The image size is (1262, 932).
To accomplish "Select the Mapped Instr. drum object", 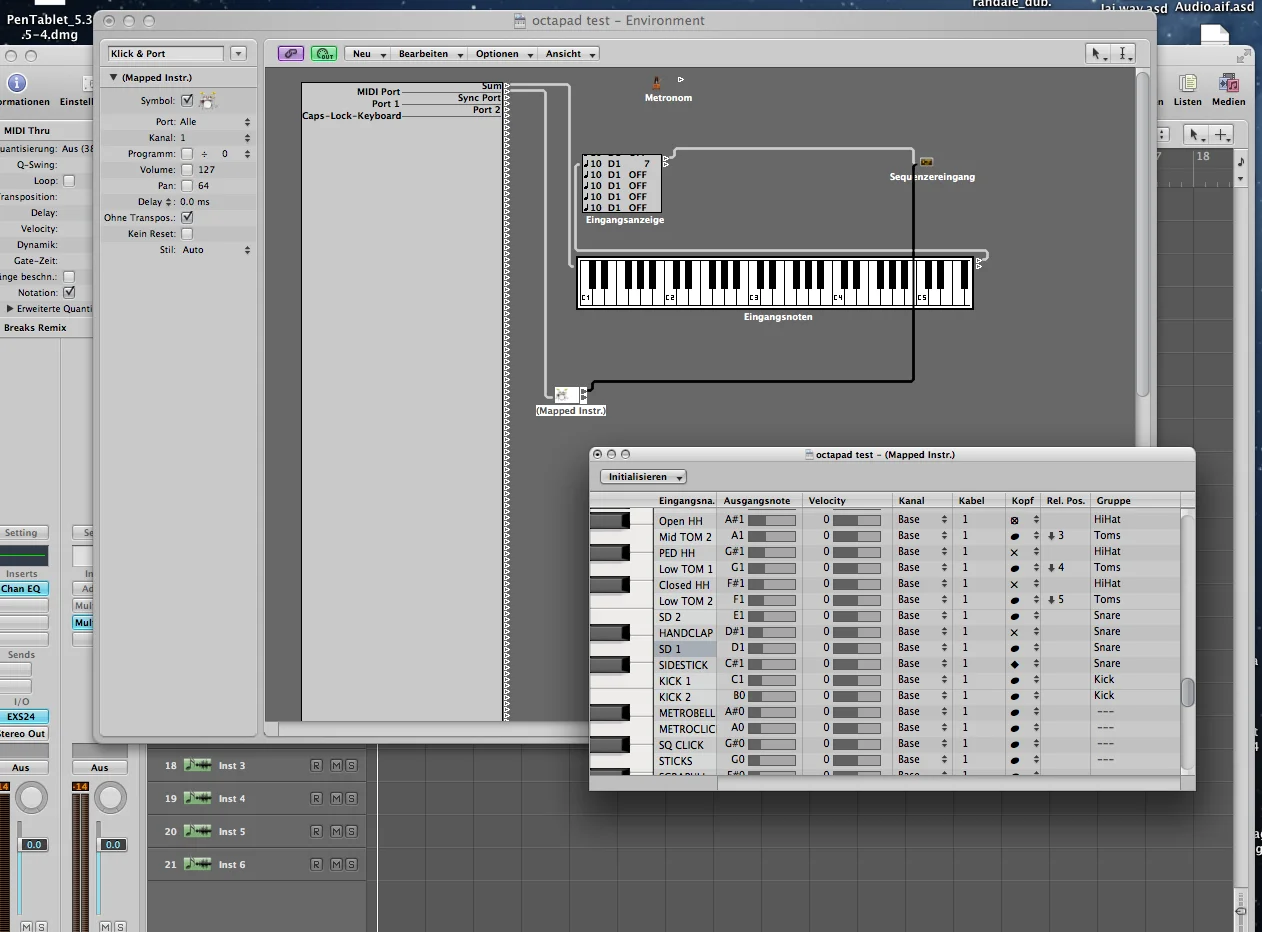I will (562, 395).
